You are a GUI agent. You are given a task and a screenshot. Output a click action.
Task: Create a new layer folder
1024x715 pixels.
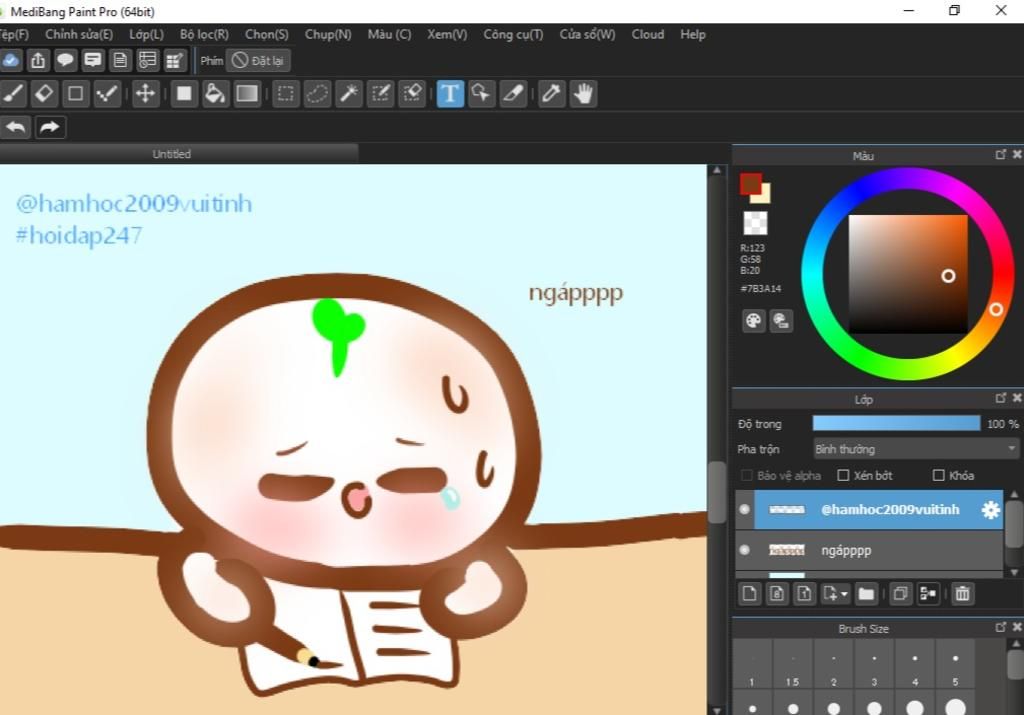[866, 594]
